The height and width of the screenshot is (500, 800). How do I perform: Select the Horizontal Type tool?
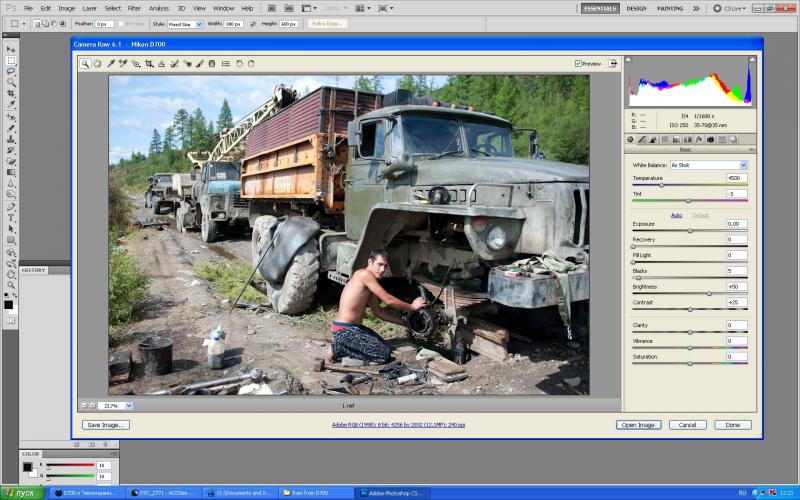11,218
